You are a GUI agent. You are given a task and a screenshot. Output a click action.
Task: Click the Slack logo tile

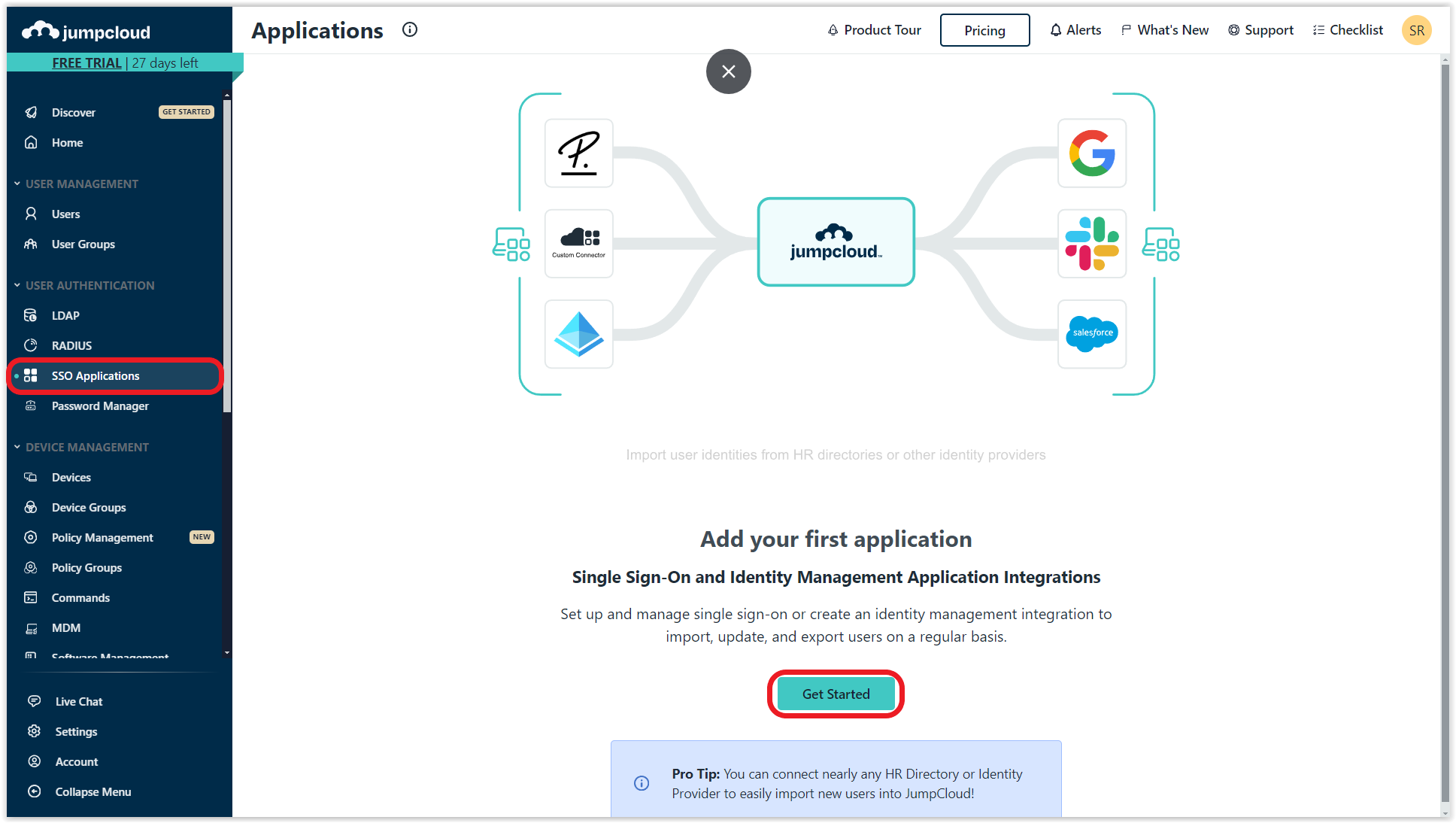[1092, 243]
